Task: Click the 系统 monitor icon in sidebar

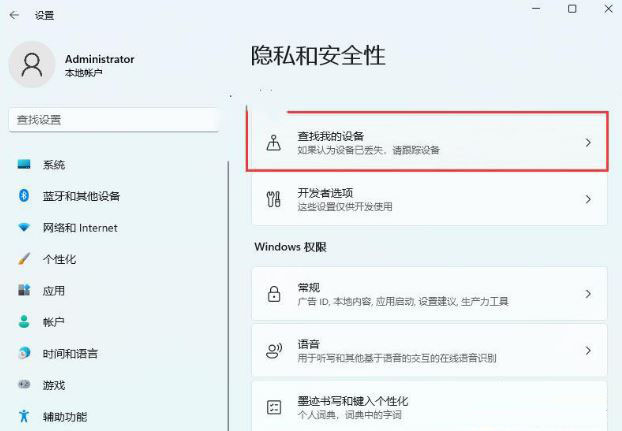Action: pyautogui.click(x=24, y=164)
